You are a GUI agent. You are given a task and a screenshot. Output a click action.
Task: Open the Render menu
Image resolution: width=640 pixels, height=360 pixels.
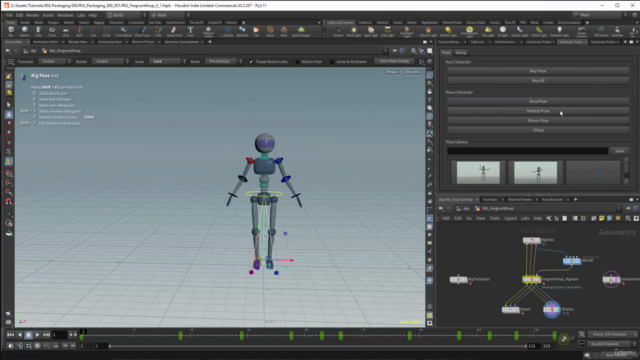click(x=33, y=15)
